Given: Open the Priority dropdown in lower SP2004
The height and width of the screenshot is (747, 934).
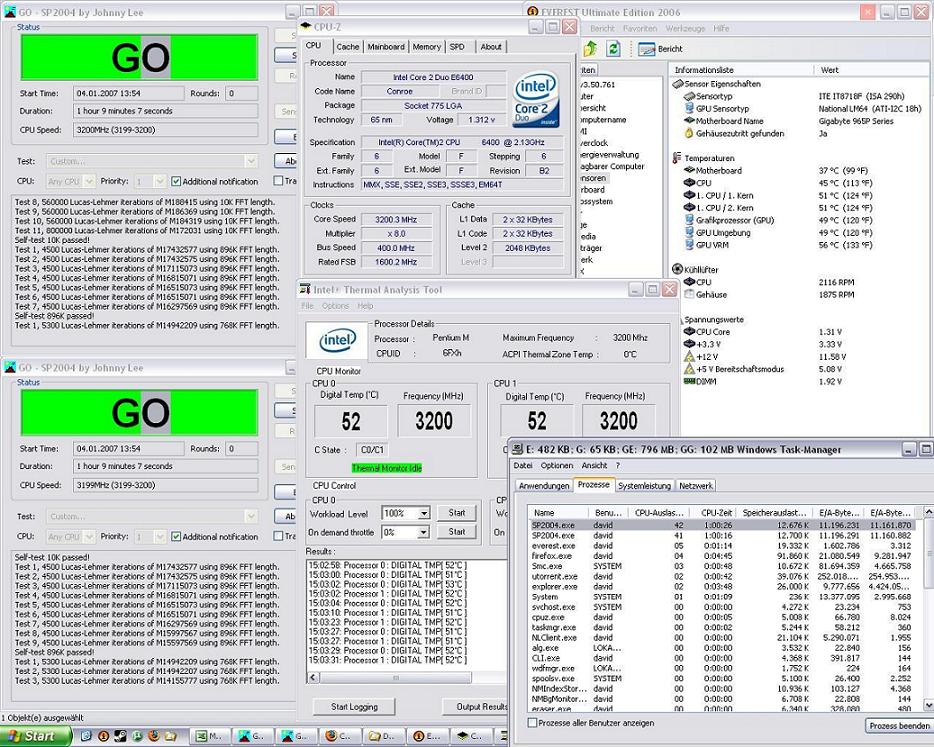Looking at the screenshot, I should coord(159,537).
